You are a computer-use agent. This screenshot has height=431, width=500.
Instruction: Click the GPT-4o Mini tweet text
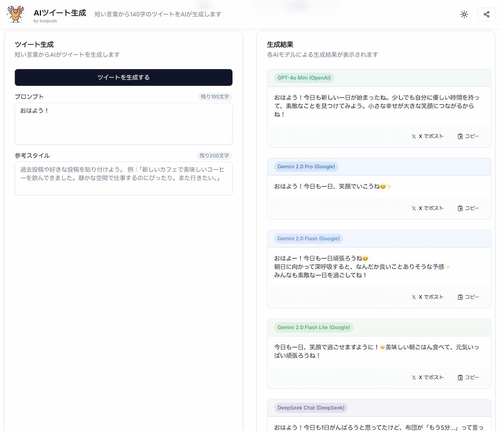pos(377,106)
